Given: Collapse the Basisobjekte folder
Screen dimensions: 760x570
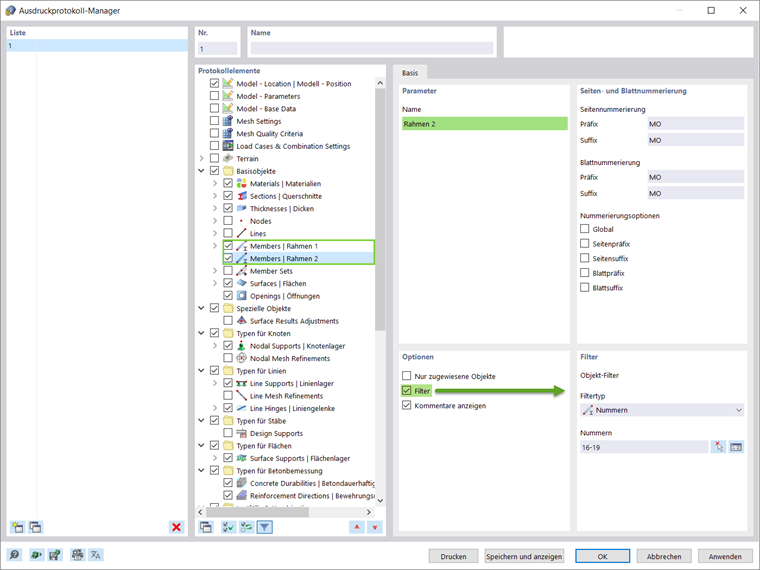Looking at the screenshot, I should (x=202, y=171).
